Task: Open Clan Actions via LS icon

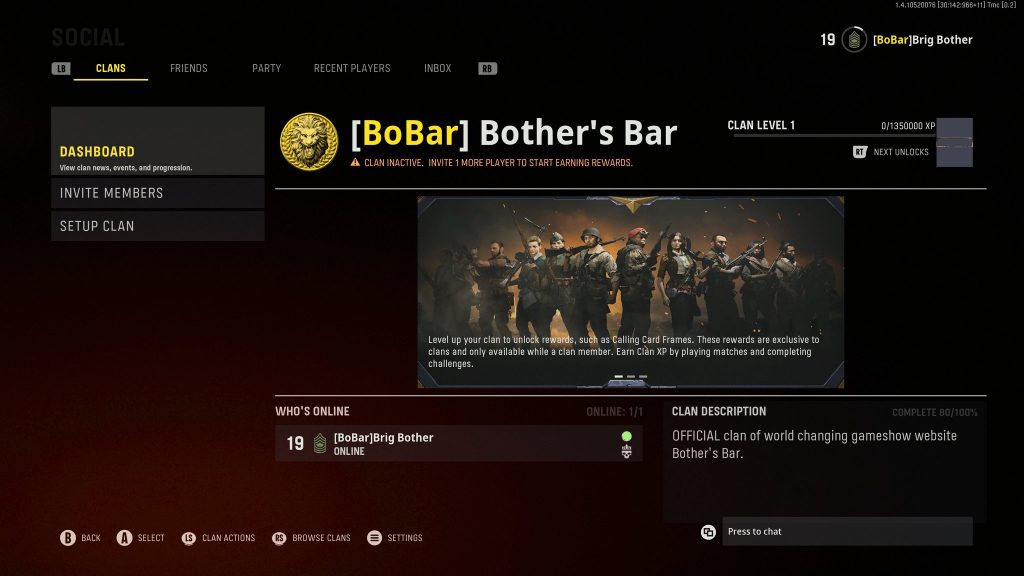Action: [189, 537]
